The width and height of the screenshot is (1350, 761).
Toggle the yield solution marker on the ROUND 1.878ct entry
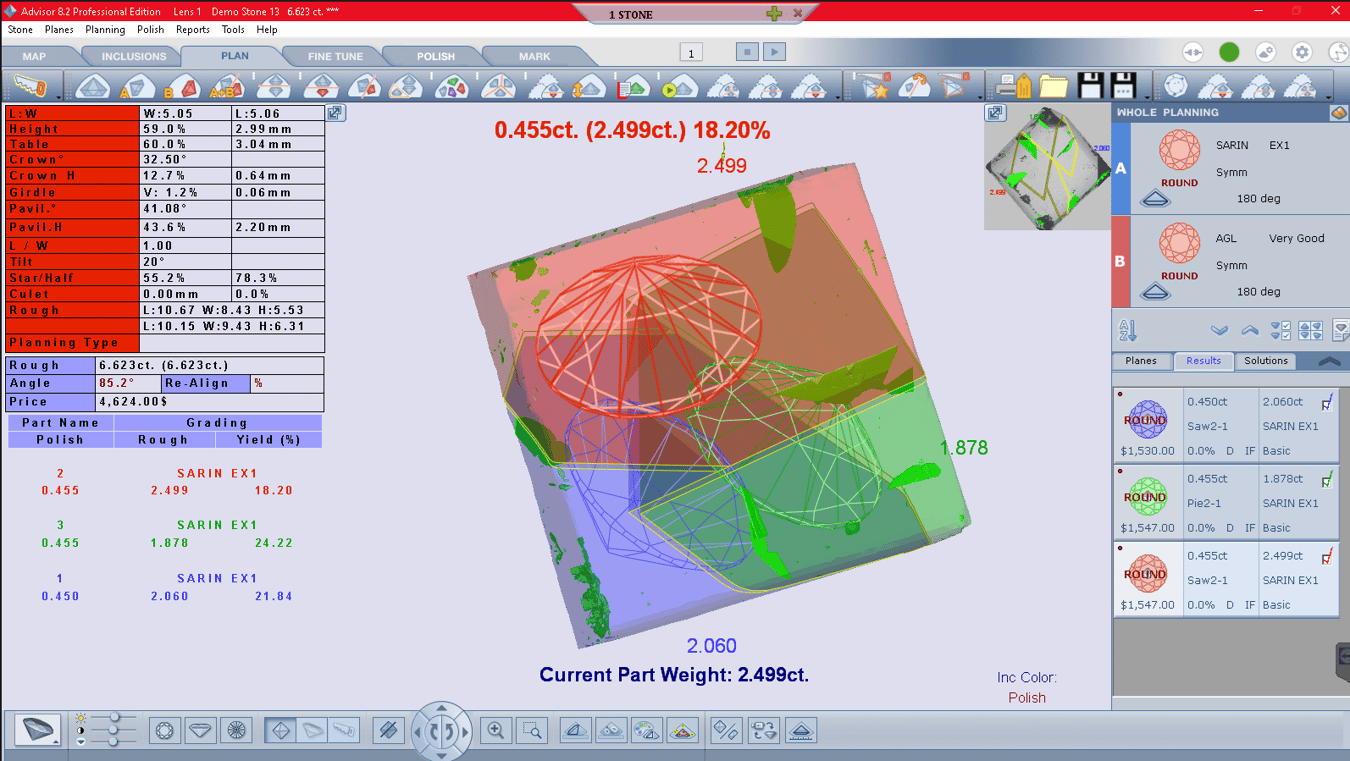pos(1327,480)
